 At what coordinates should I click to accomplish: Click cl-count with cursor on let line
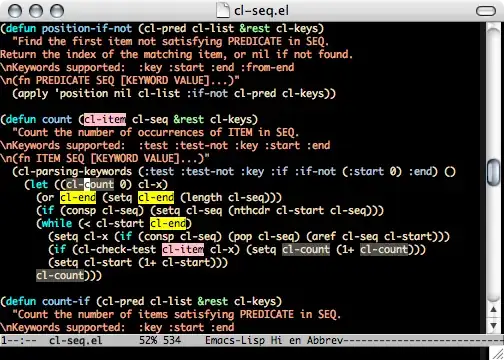click(90, 185)
